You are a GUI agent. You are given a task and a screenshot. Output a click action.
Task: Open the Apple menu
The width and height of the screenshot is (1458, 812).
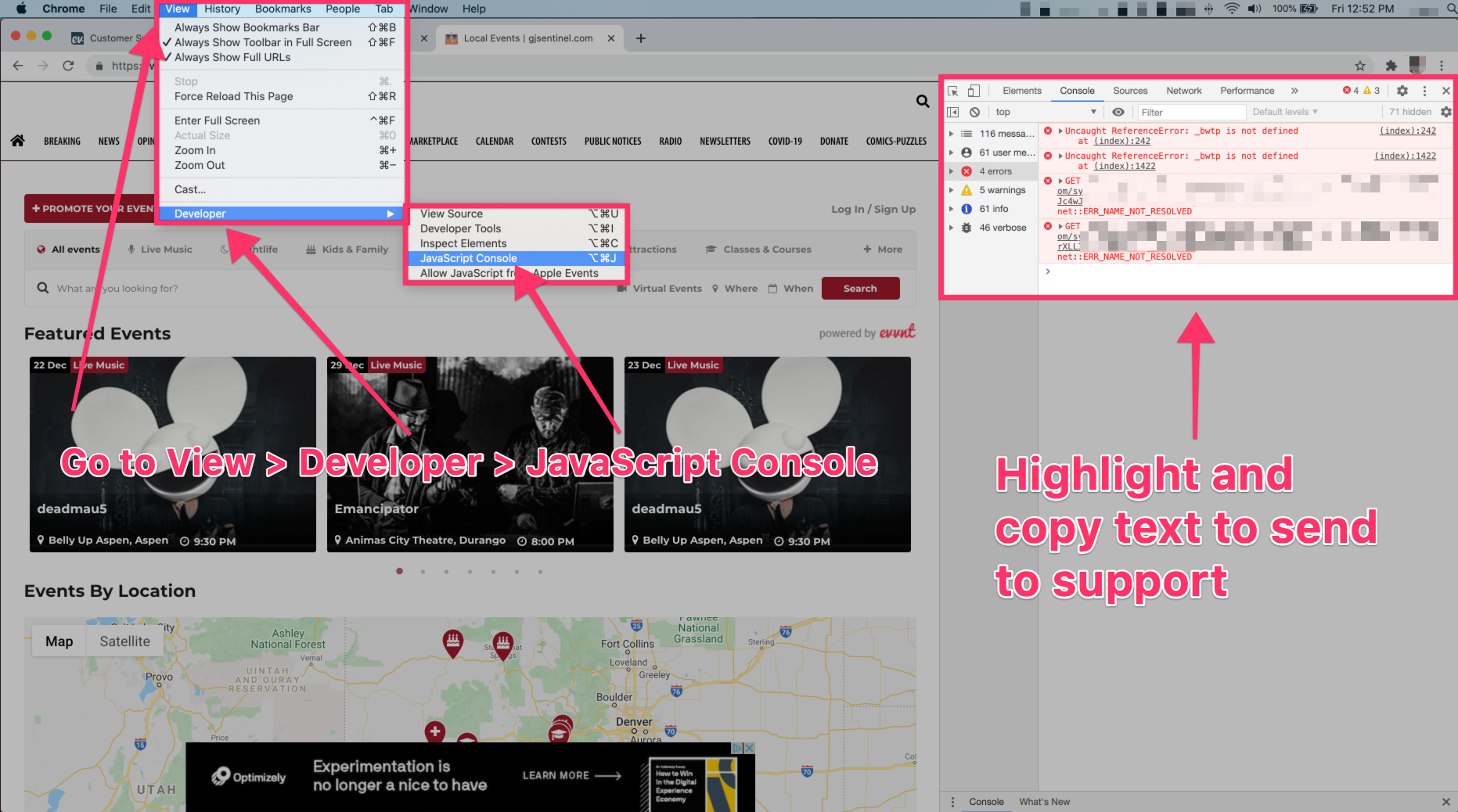click(x=21, y=9)
